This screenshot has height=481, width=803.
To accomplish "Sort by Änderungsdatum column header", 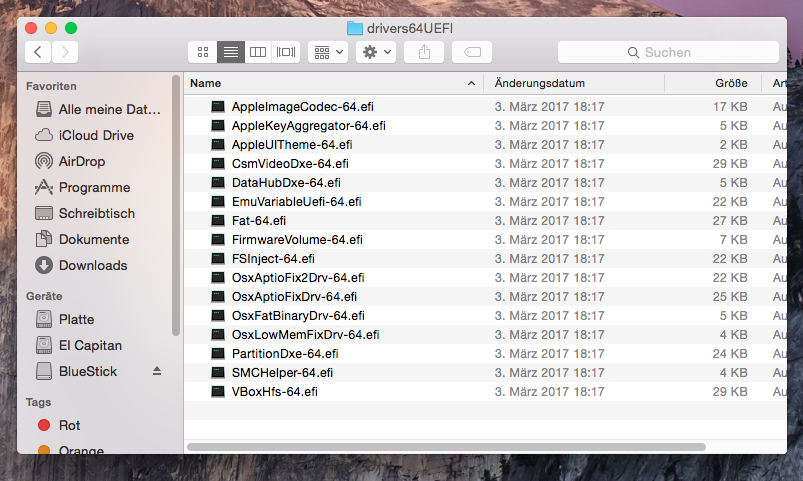I will tap(540, 83).
